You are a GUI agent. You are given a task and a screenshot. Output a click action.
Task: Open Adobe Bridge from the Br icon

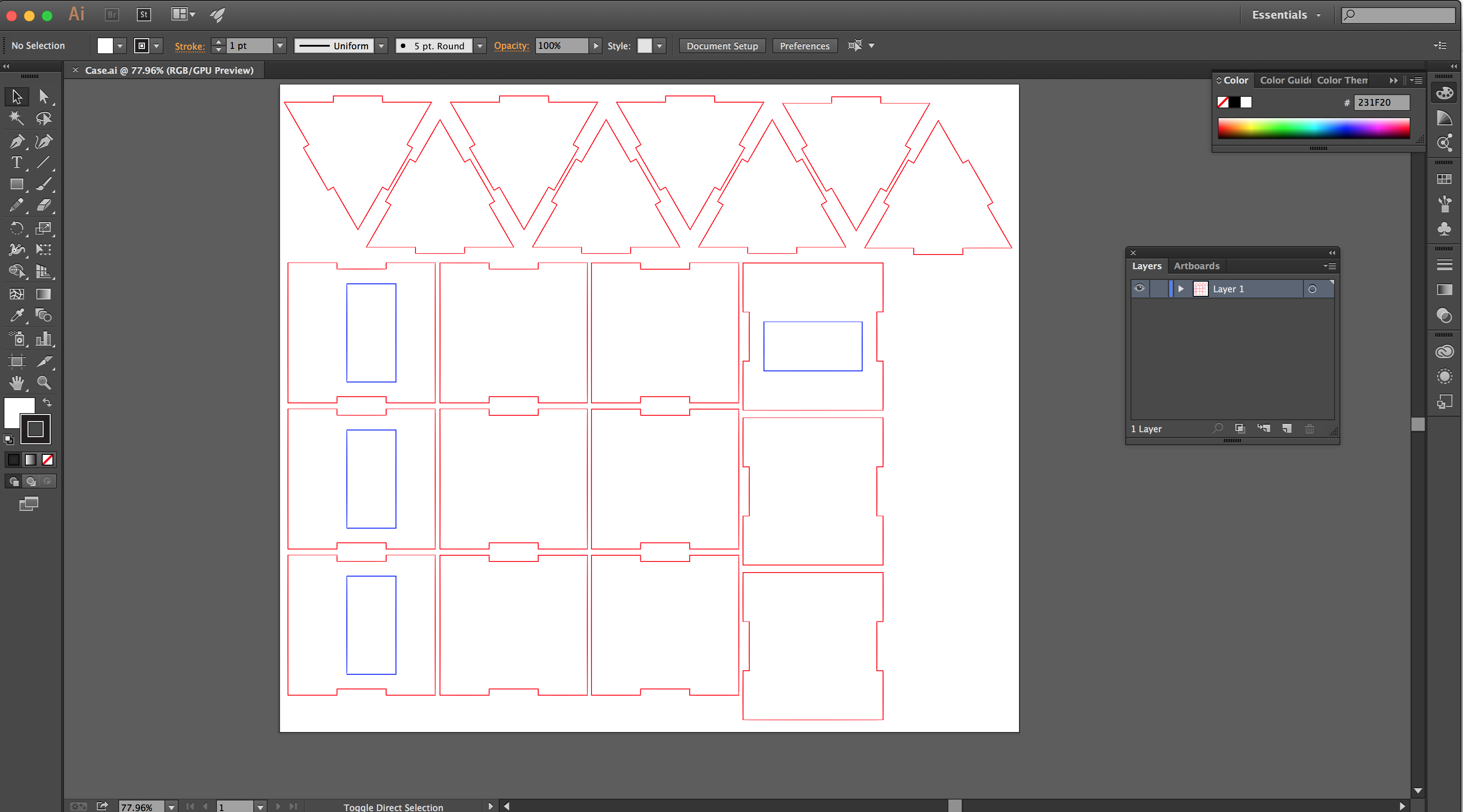(x=112, y=15)
